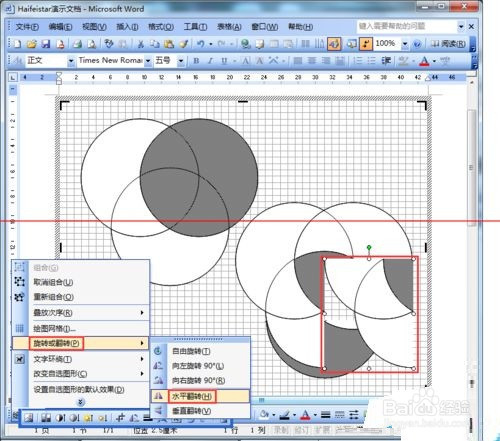
Task: Toggle numbered list formatting
Action: click(x=357, y=61)
